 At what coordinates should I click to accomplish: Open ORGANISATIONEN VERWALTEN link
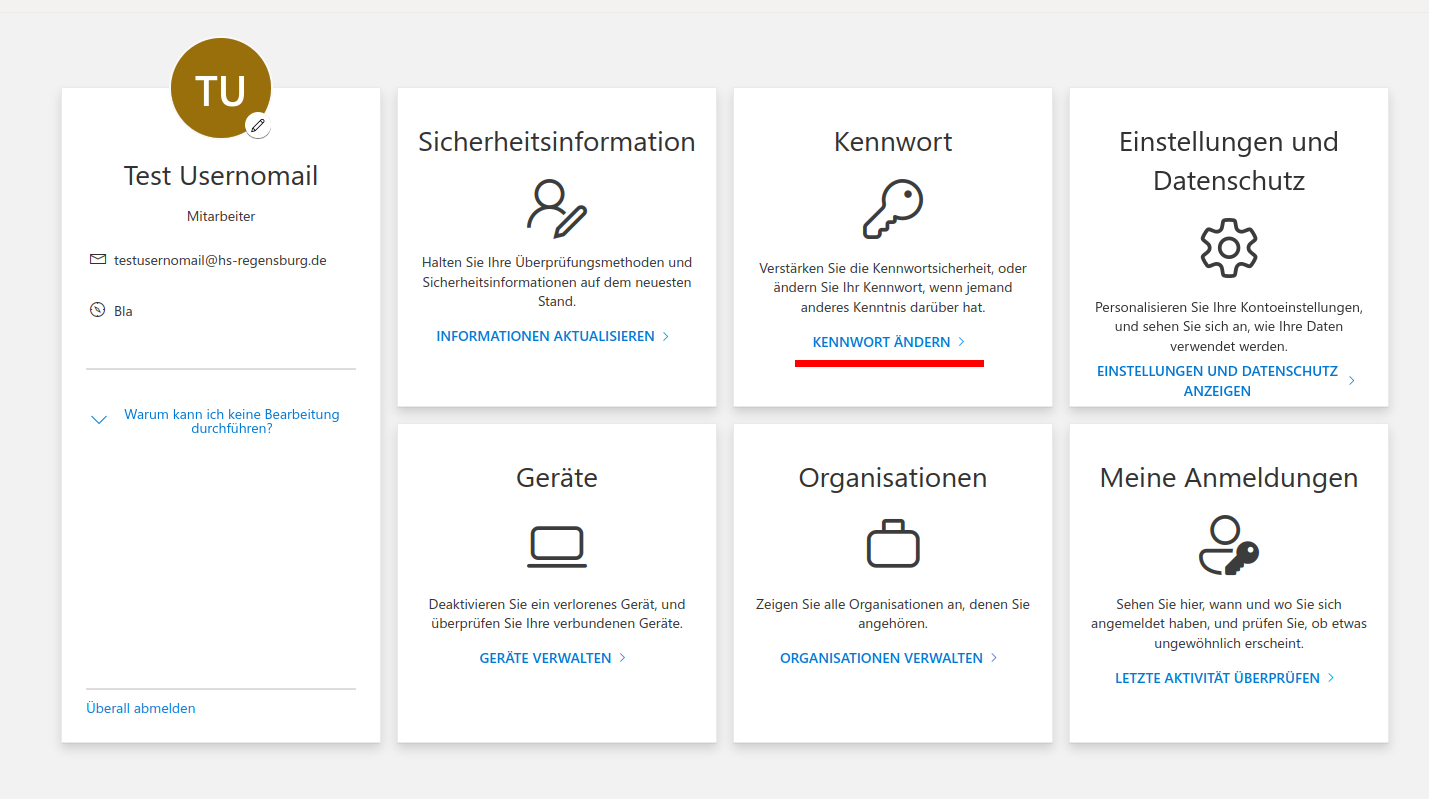click(x=881, y=658)
